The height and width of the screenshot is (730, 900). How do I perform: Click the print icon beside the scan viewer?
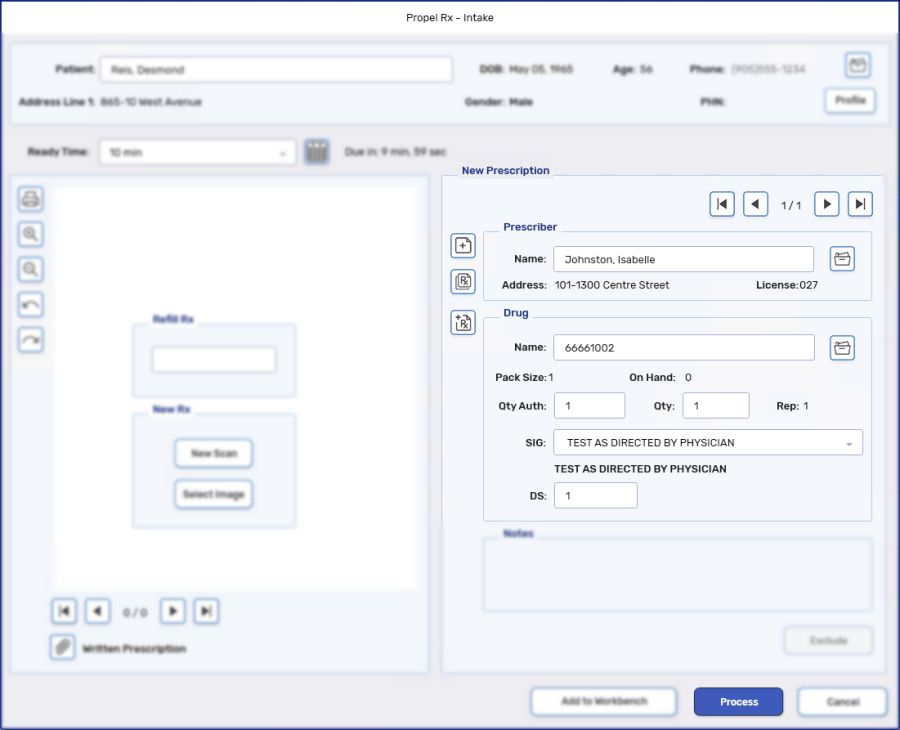(x=31, y=199)
